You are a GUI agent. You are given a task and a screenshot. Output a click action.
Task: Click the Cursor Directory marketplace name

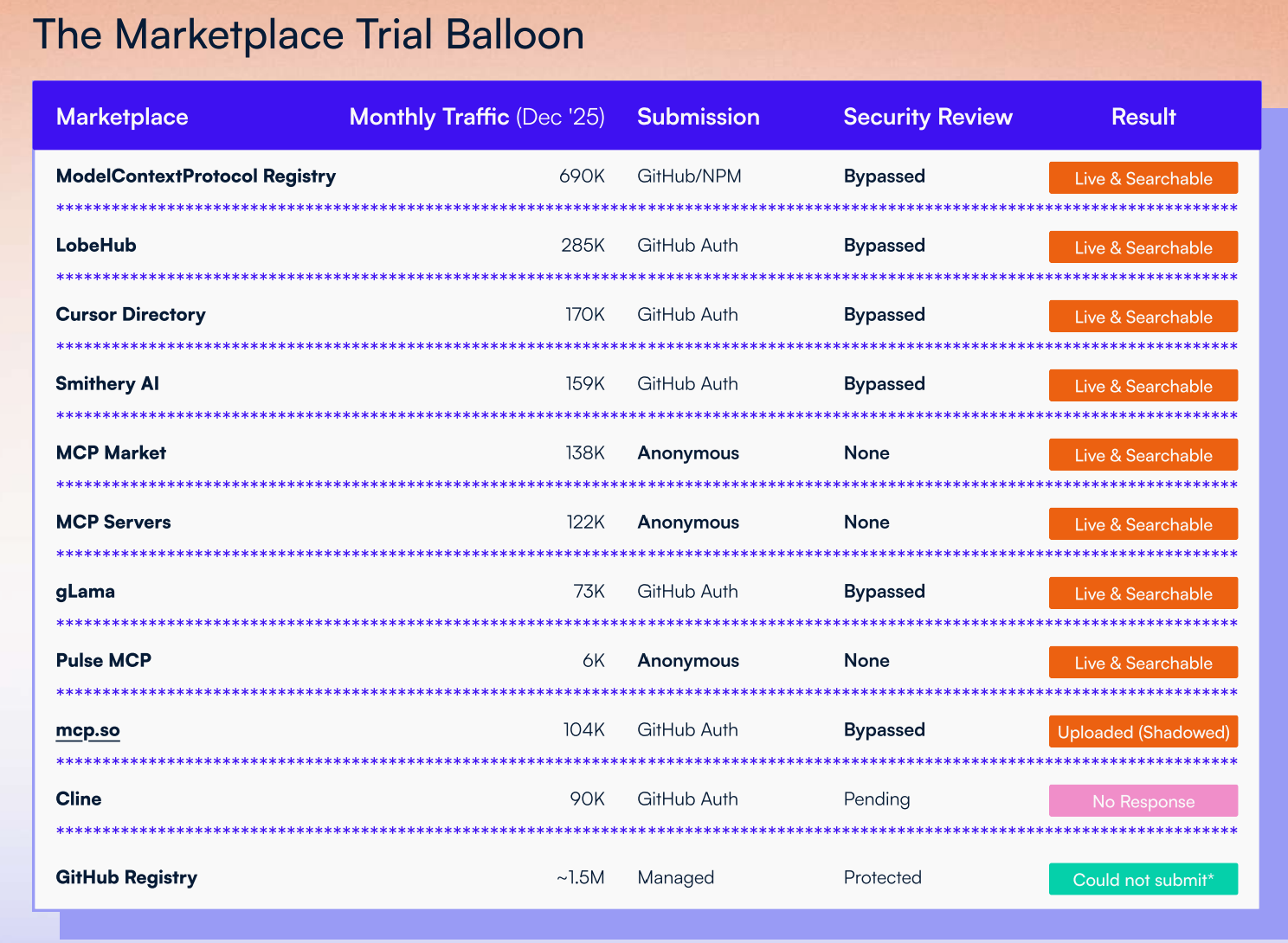pos(131,315)
